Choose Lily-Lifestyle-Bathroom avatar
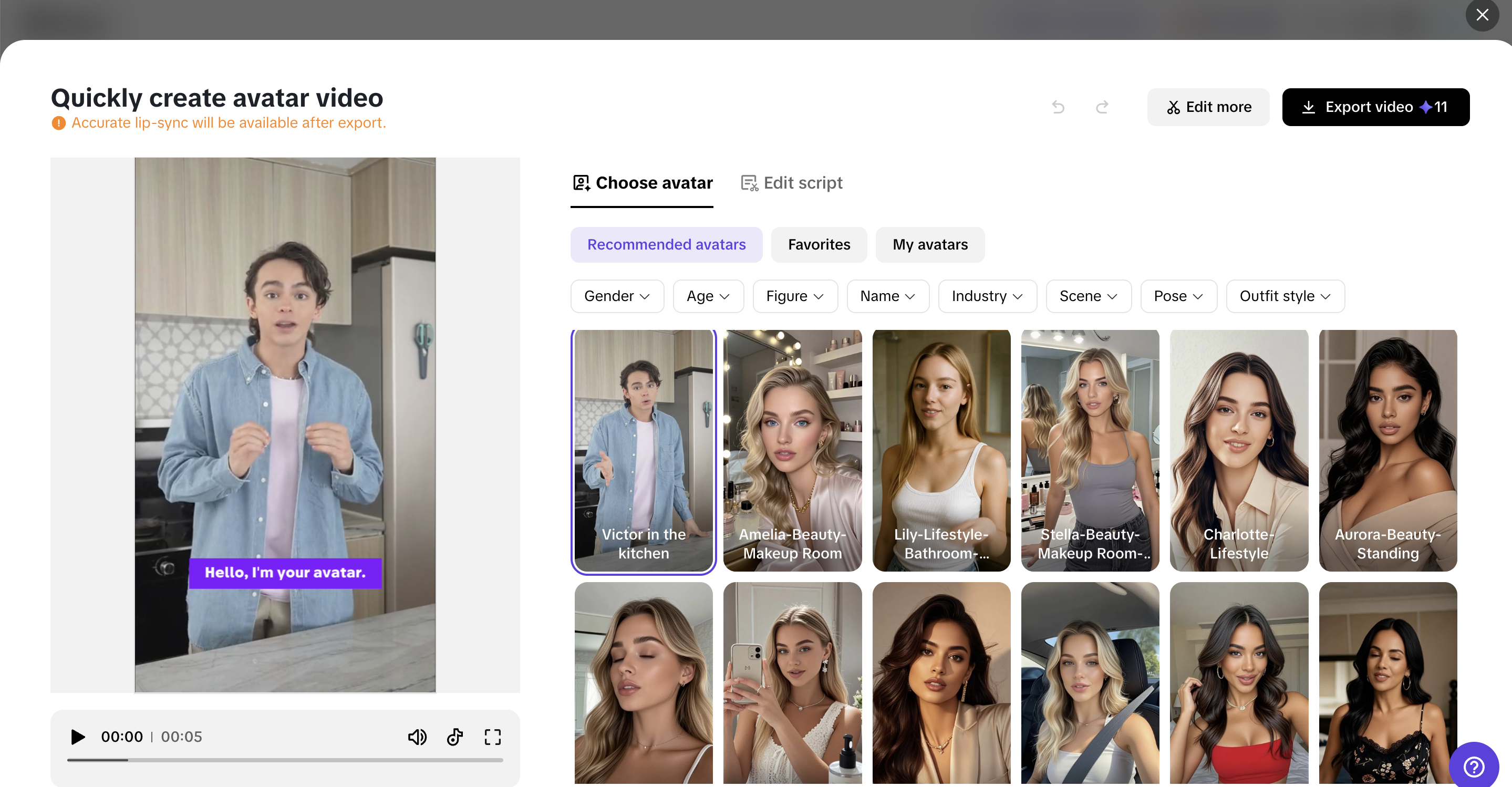Screen dimensions: 1512x787 click(941, 451)
